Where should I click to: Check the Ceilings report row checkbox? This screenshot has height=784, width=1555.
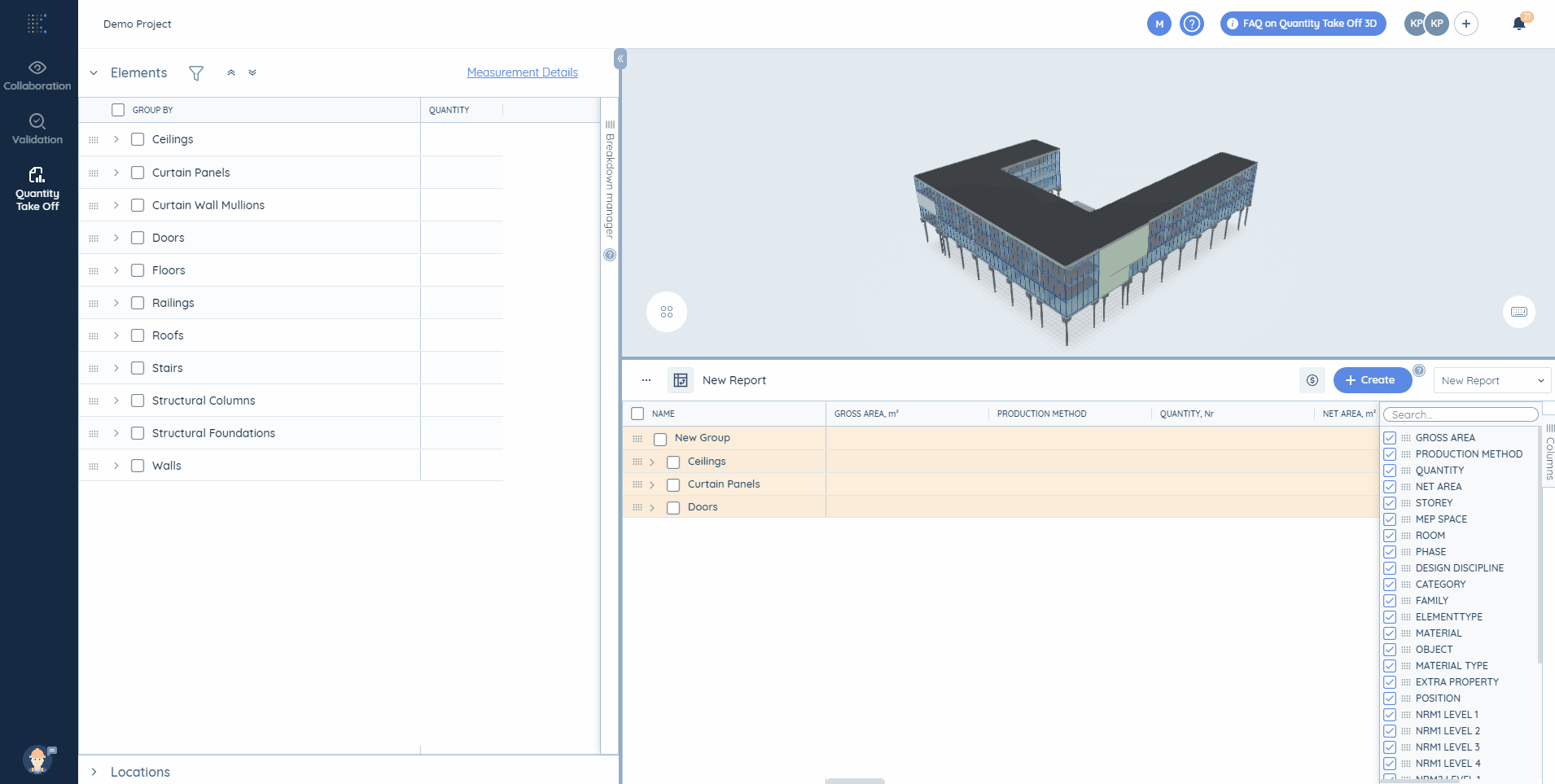tap(673, 462)
